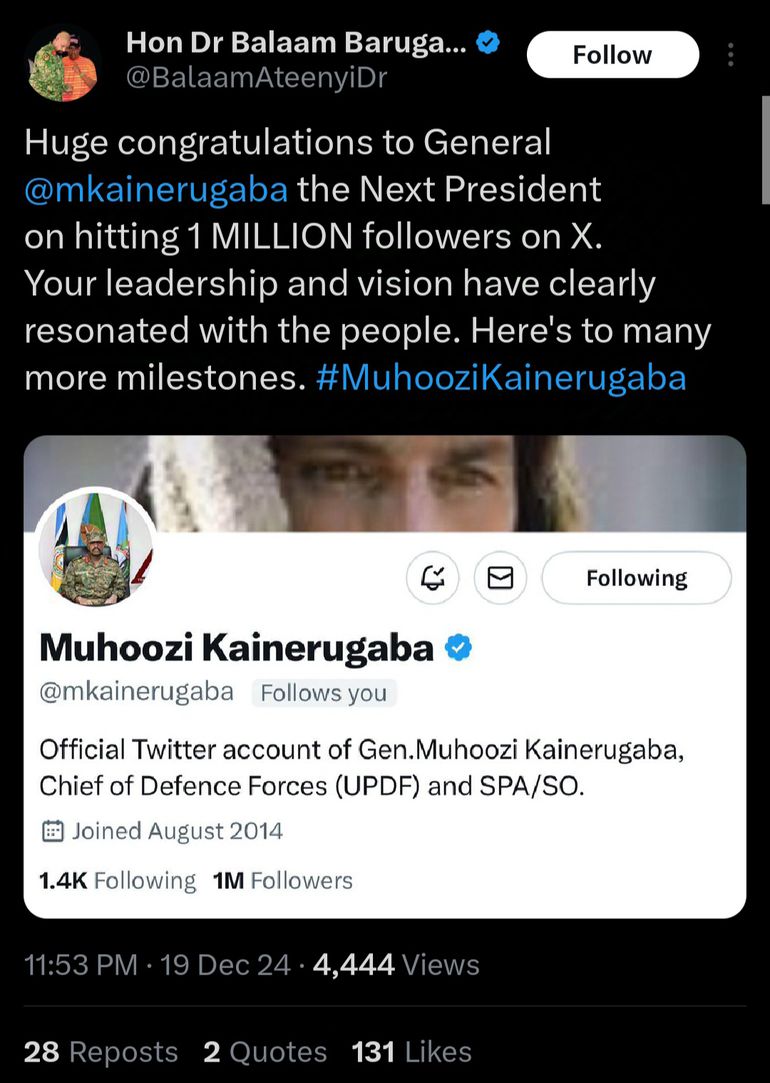Click the blue verified badge beside Balaam's name
This screenshot has width=770, height=1083.
point(488,42)
